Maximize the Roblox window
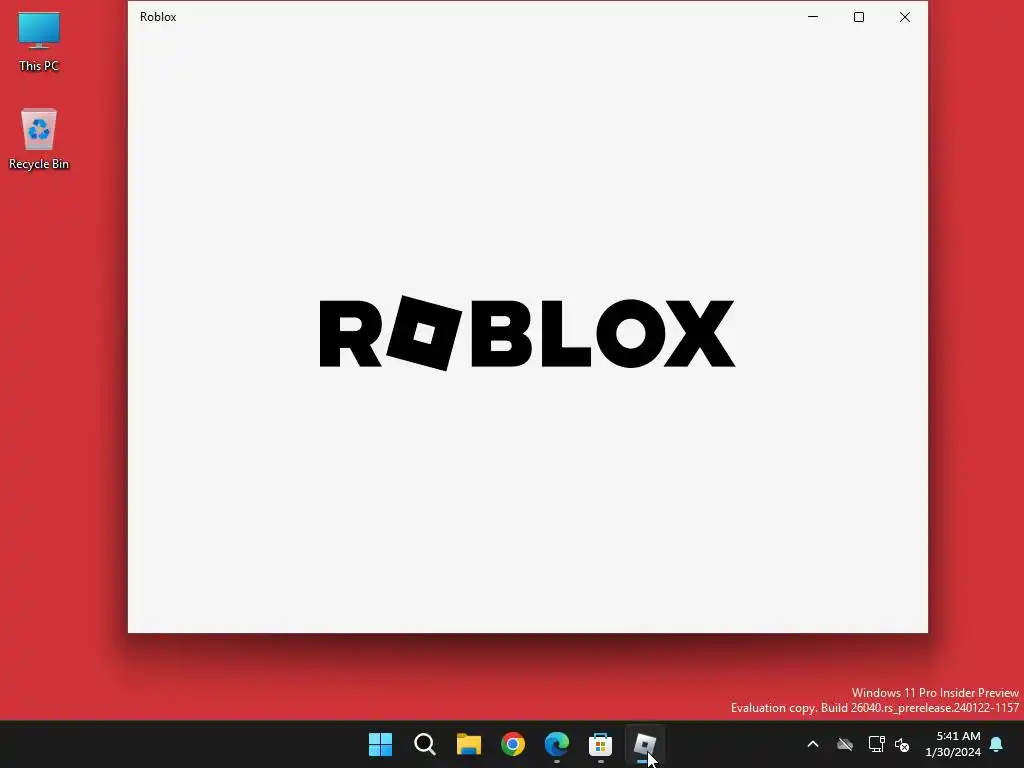Image resolution: width=1024 pixels, height=768 pixels. [859, 17]
